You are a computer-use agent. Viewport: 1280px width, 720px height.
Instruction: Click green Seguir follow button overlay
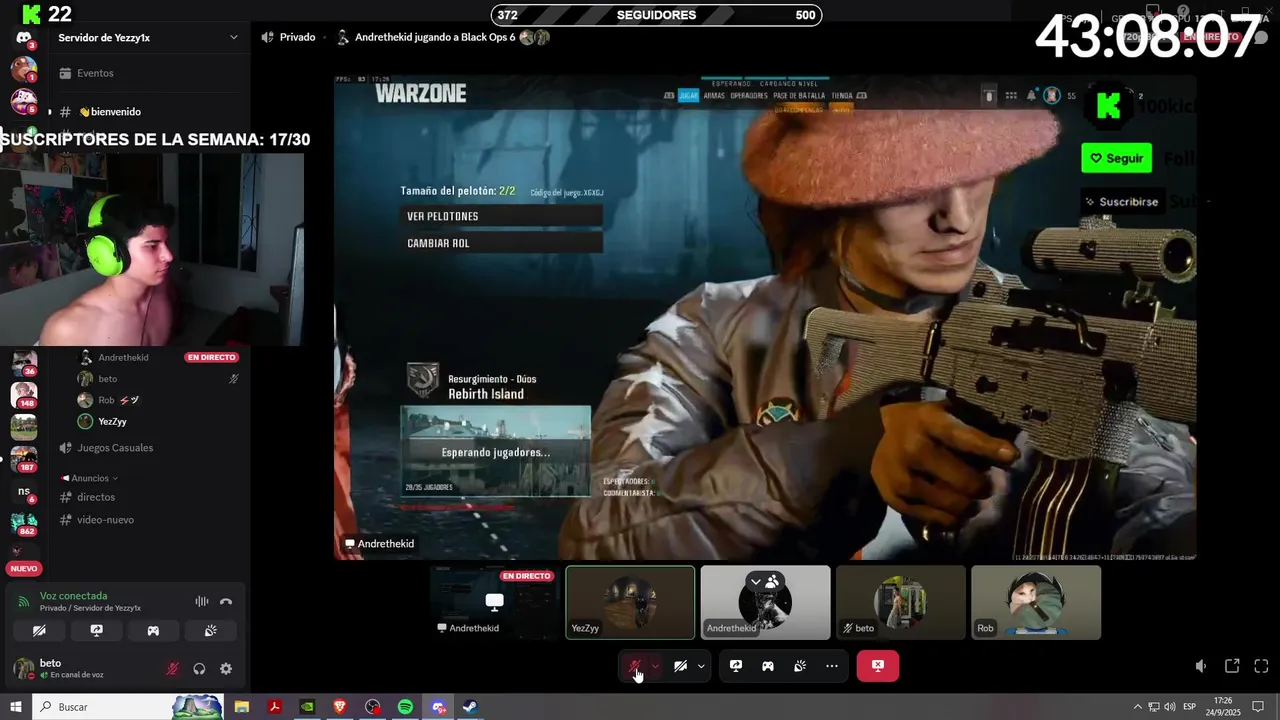[x=1116, y=158]
